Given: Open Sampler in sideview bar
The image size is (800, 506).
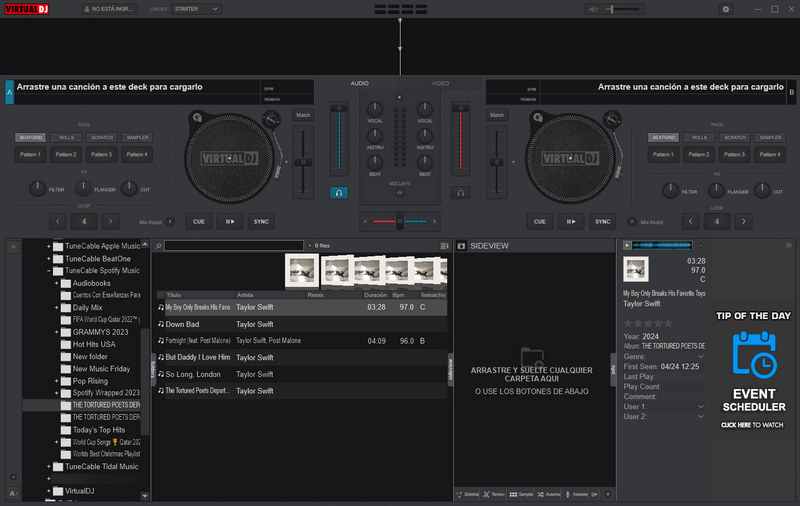Looking at the screenshot, I should coord(521,494).
